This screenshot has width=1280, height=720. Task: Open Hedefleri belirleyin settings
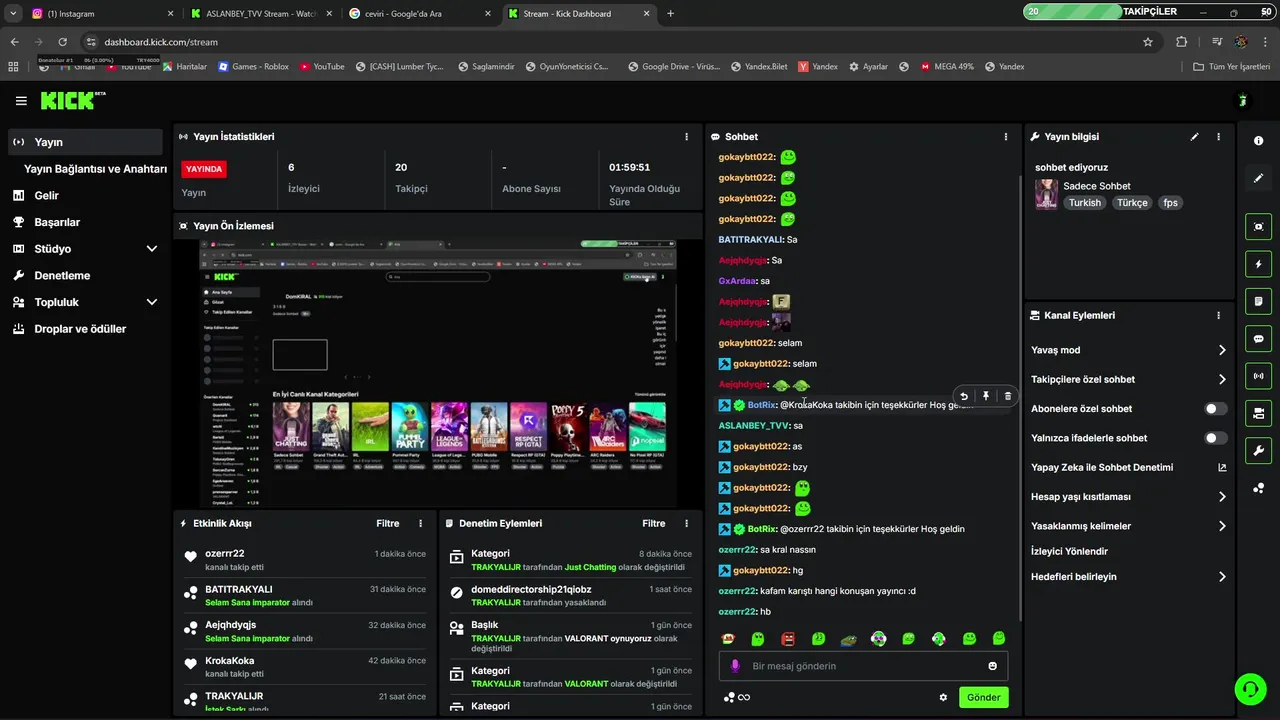click(x=1129, y=577)
